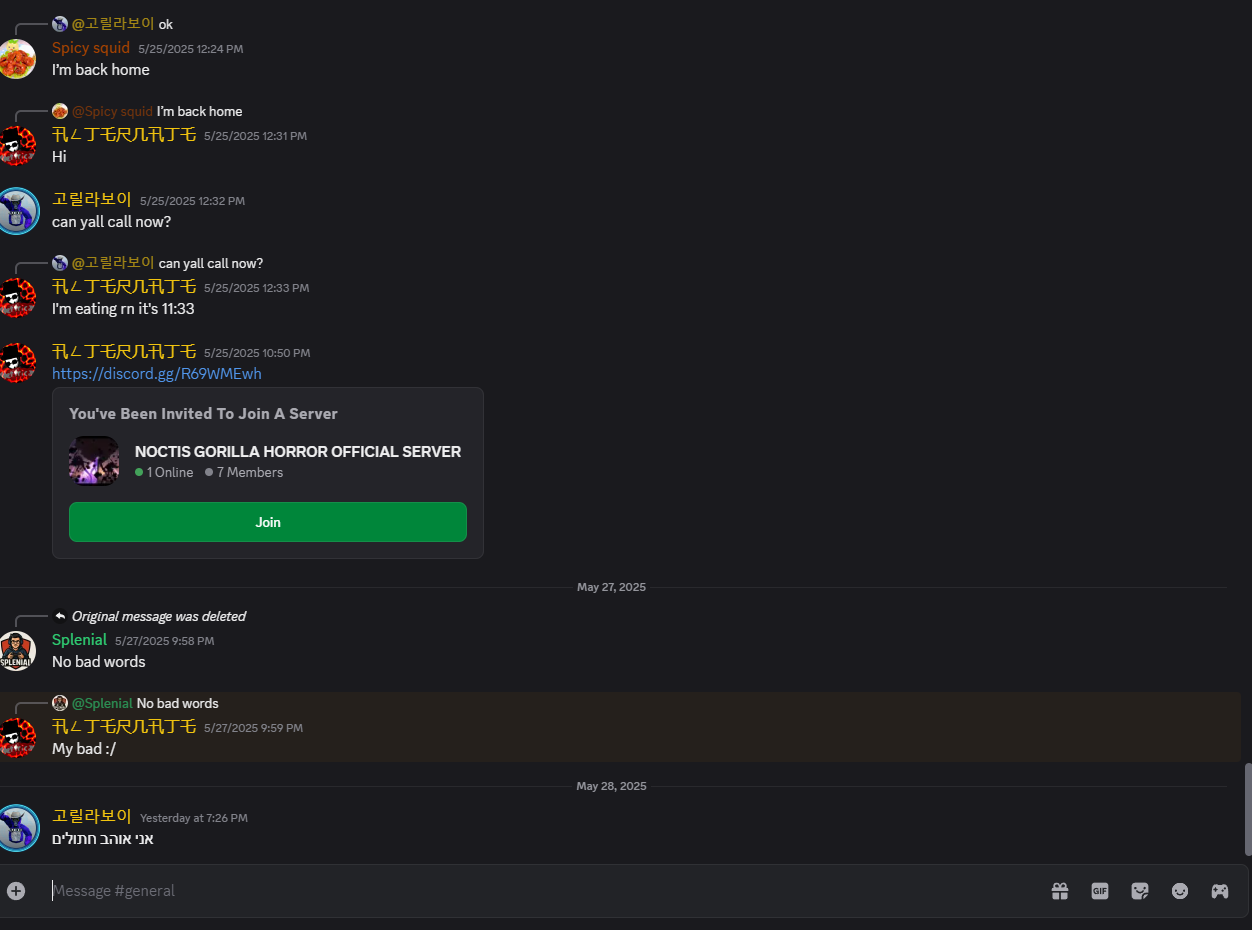Click the plus attachment button in message bar
The height and width of the screenshot is (930, 1252).
[x=16, y=890]
